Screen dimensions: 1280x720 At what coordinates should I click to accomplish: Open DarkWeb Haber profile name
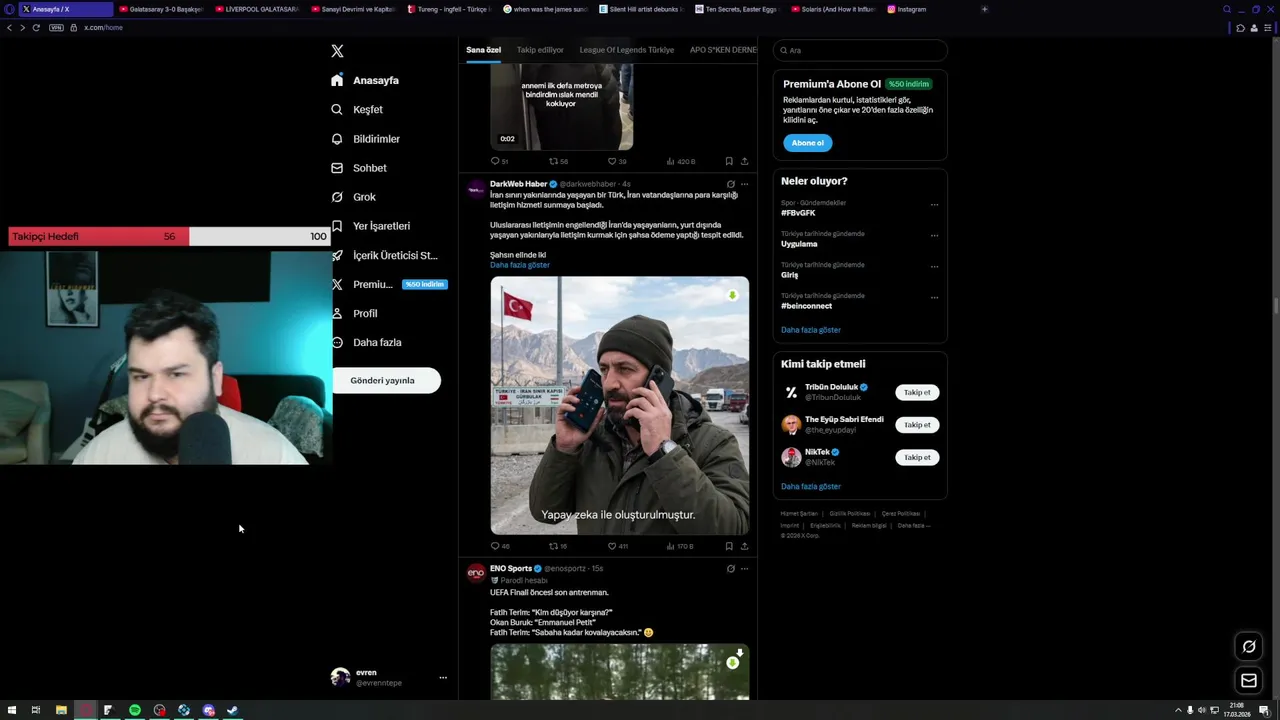[x=518, y=184]
